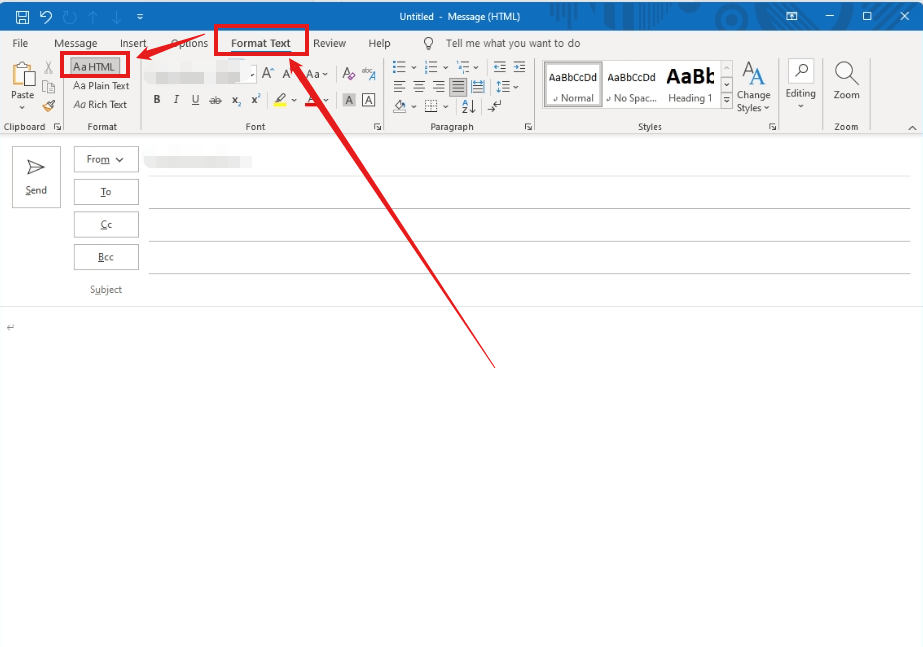
Task: Open the font color dropdown arrow
Action: coord(326,100)
